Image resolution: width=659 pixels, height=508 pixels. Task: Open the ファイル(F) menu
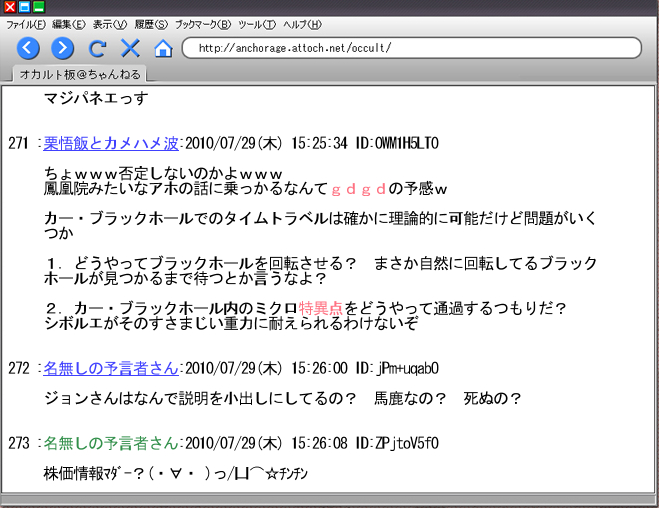[x=26, y=24]
